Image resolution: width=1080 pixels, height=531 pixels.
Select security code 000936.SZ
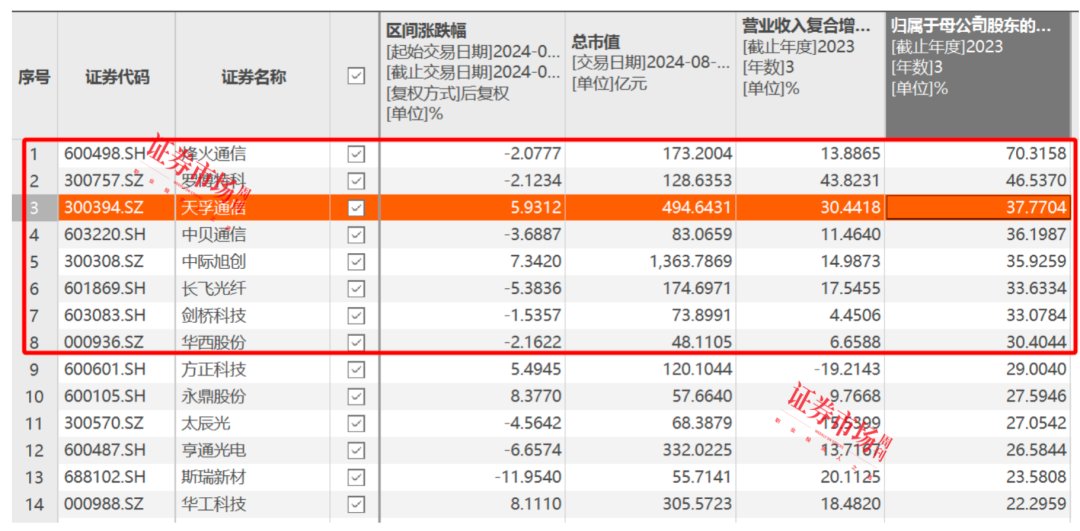(105, 342)
